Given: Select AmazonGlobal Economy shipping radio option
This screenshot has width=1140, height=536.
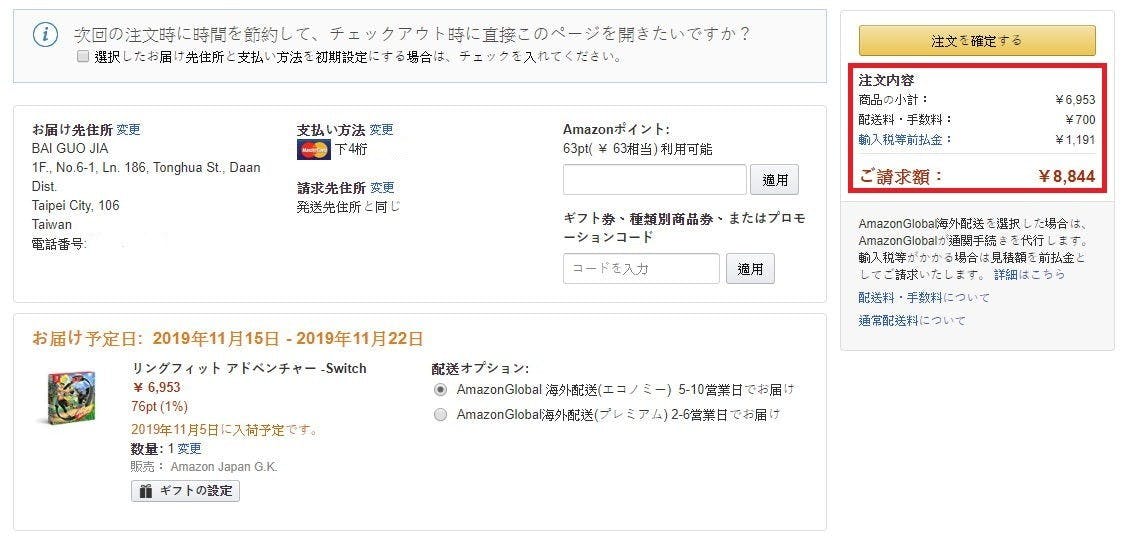Looking at the screenshot, I should 440,390.
